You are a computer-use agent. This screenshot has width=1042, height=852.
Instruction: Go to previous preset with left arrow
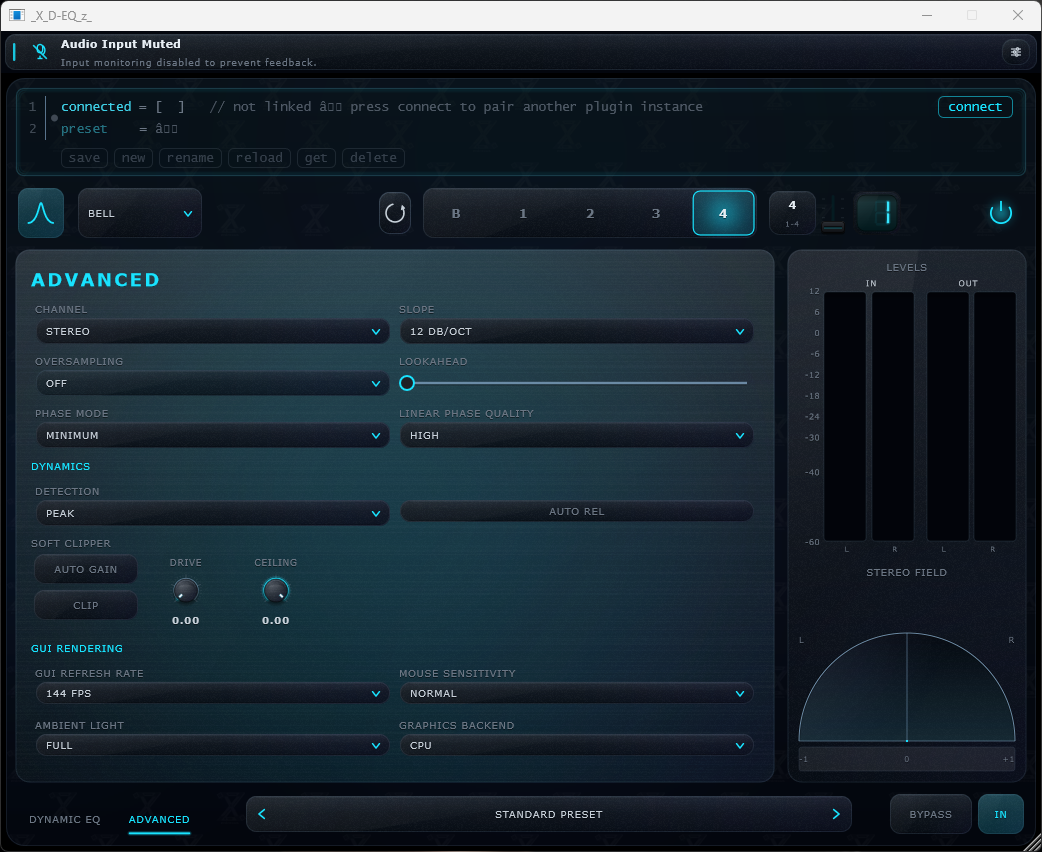click(x=262, y=814)
